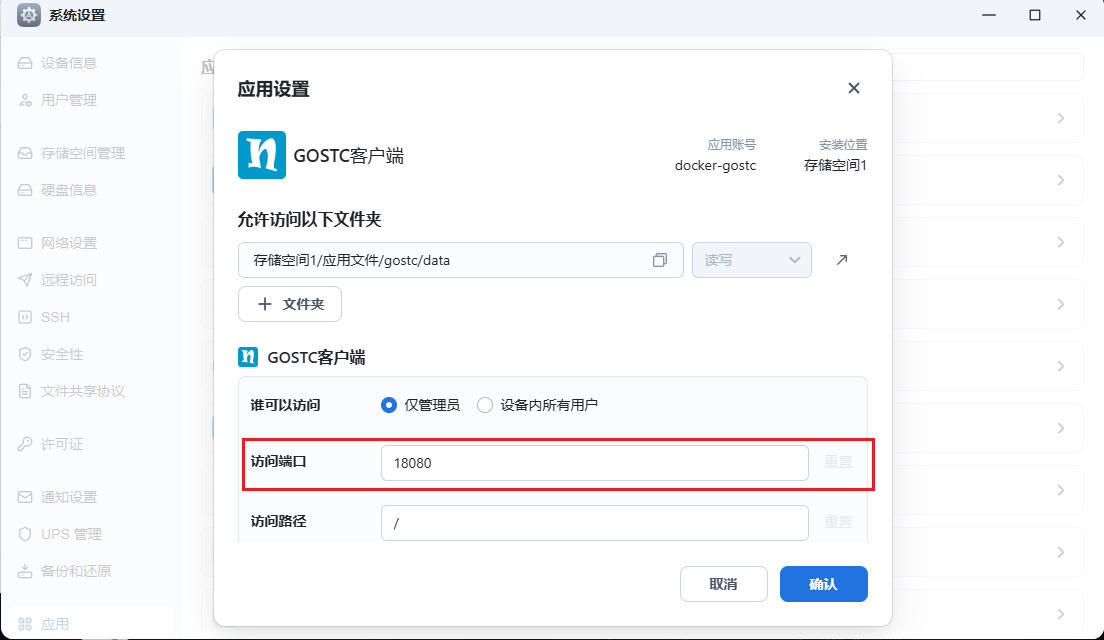
Task: Close the 应用设置 dialog with X
Action: point(853,88)
